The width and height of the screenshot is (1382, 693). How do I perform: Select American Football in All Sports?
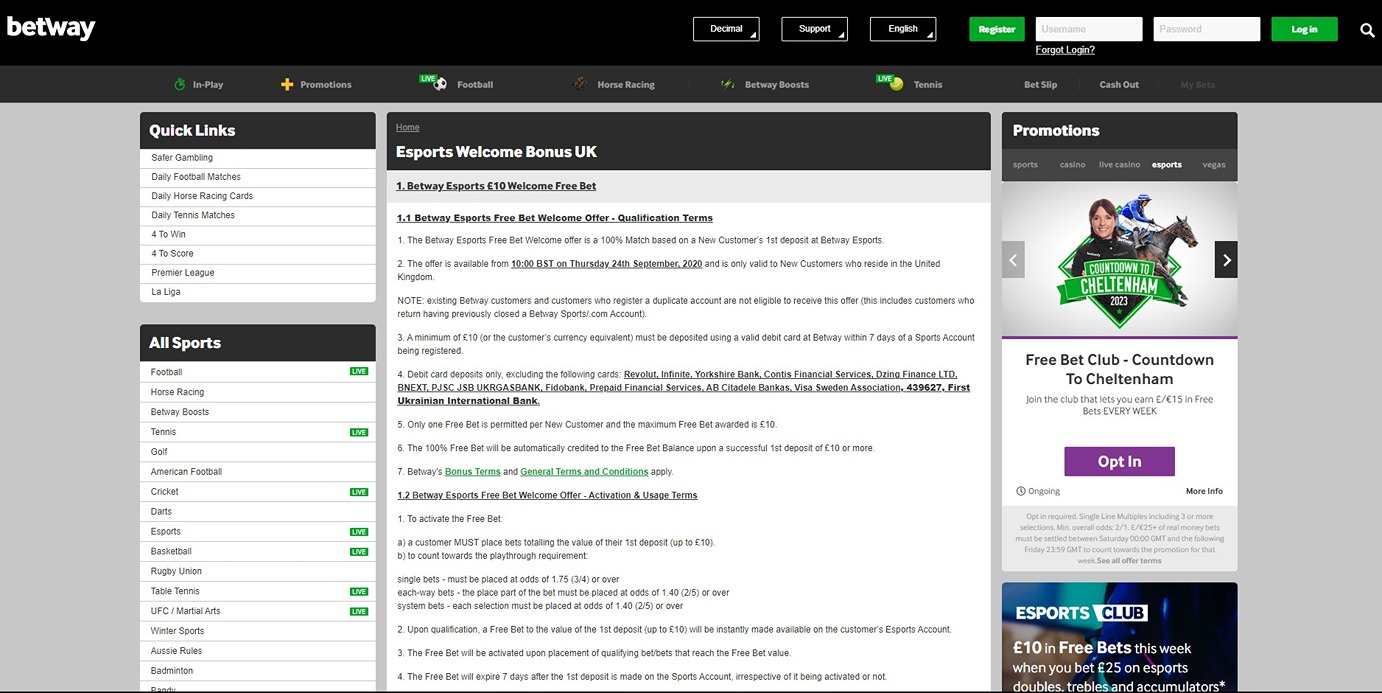(x=258, y=472)
